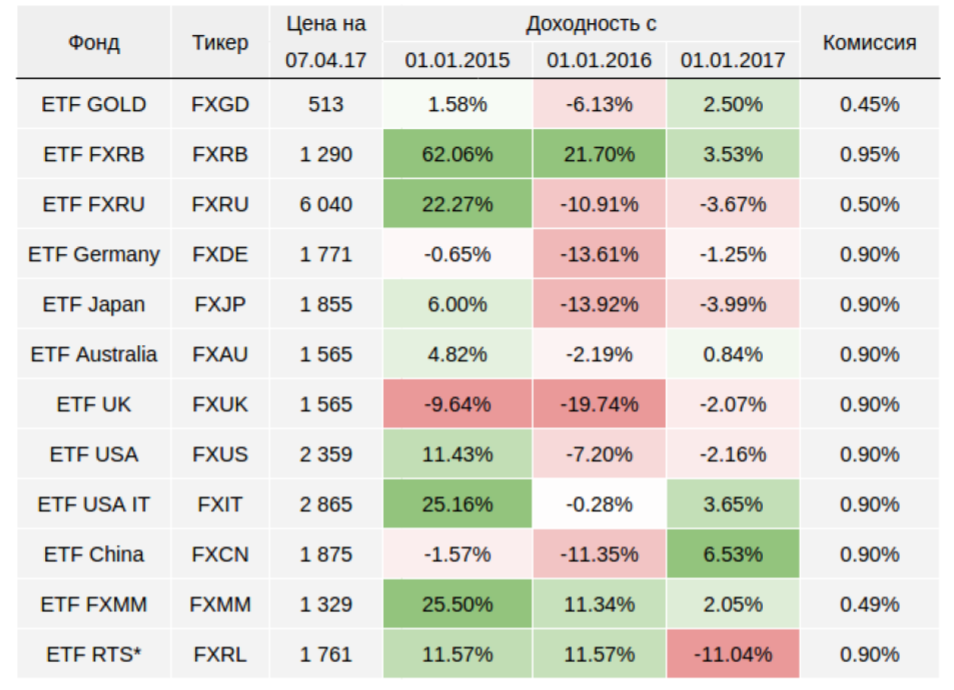
Task: Select the 01.01.2017 sub-column header
Action: coord(733,60)
